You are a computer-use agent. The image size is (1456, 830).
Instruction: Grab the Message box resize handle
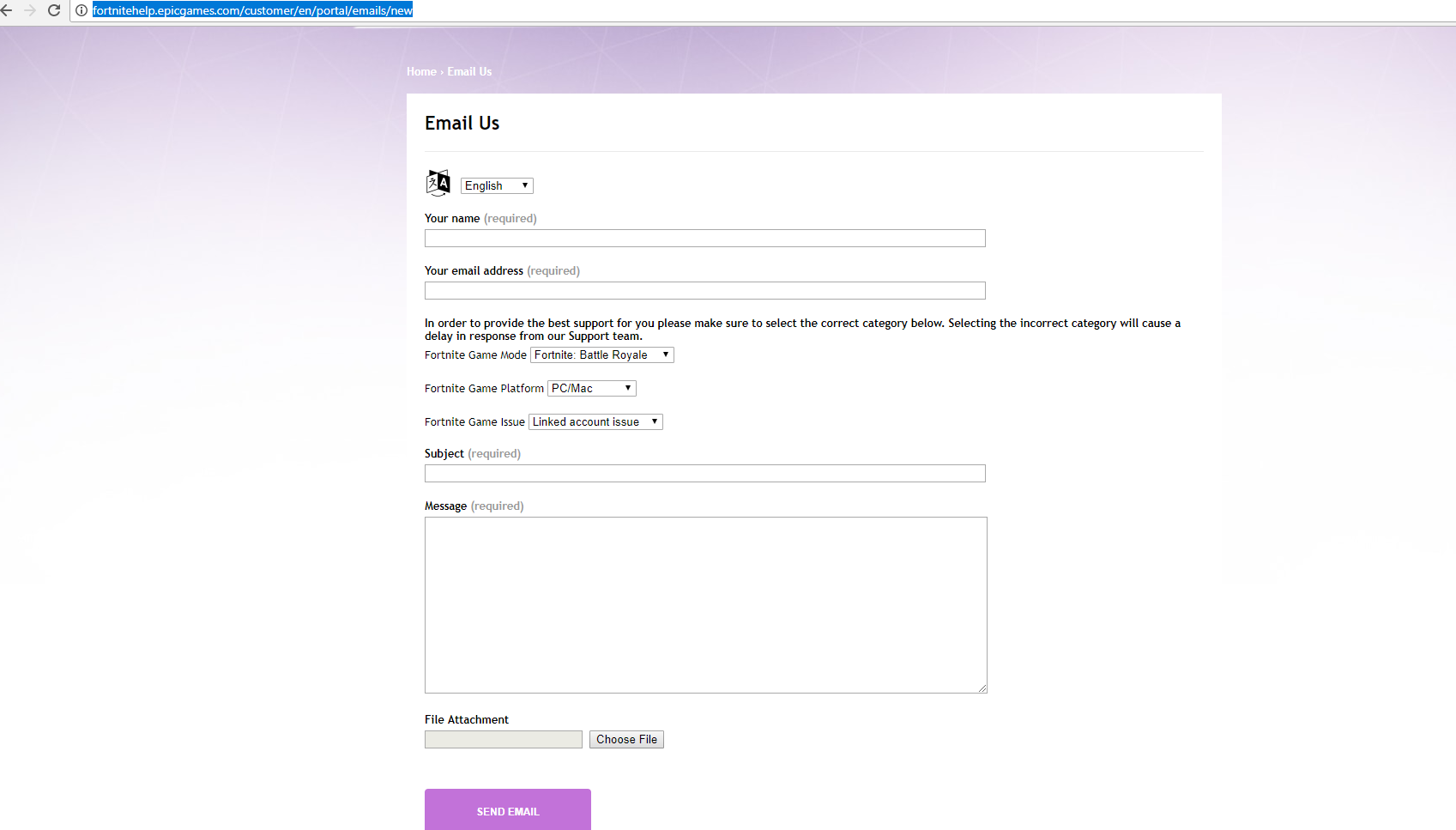982,688
